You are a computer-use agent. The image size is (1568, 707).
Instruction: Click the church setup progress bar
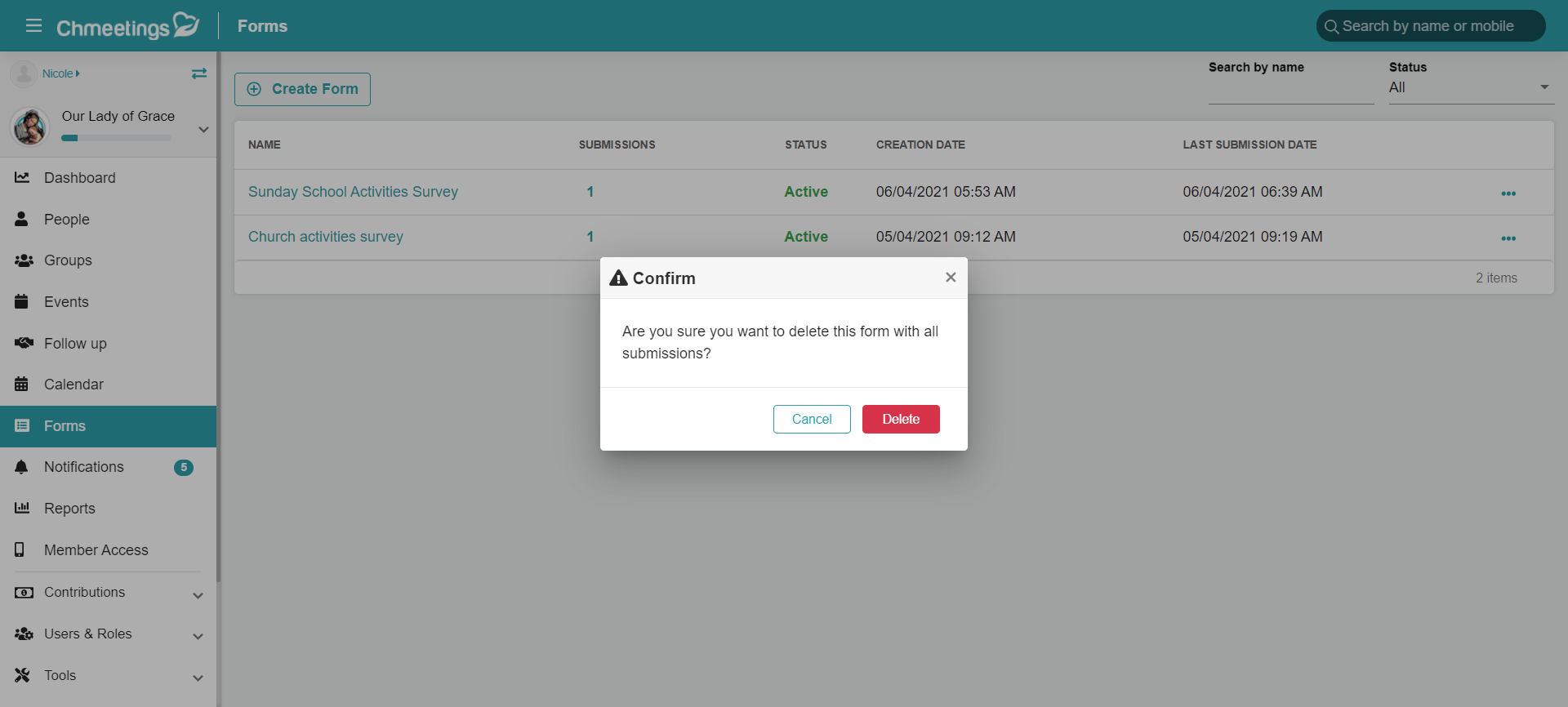(x=117, y=138)
